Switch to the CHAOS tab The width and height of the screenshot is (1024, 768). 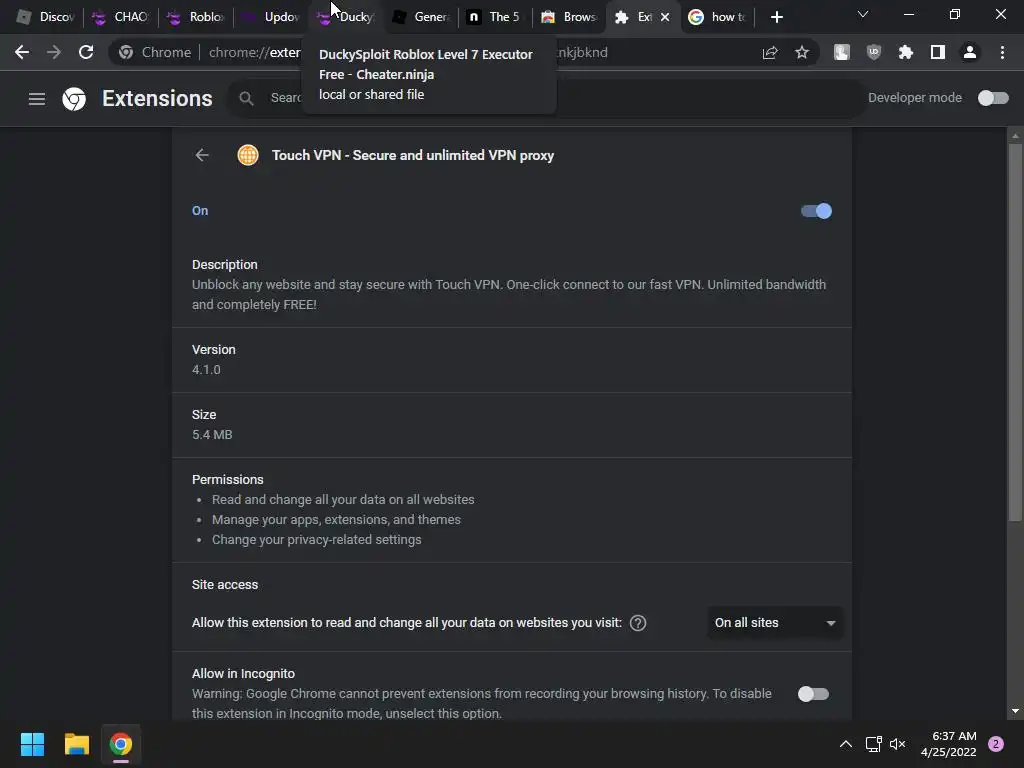click(121, 17)
